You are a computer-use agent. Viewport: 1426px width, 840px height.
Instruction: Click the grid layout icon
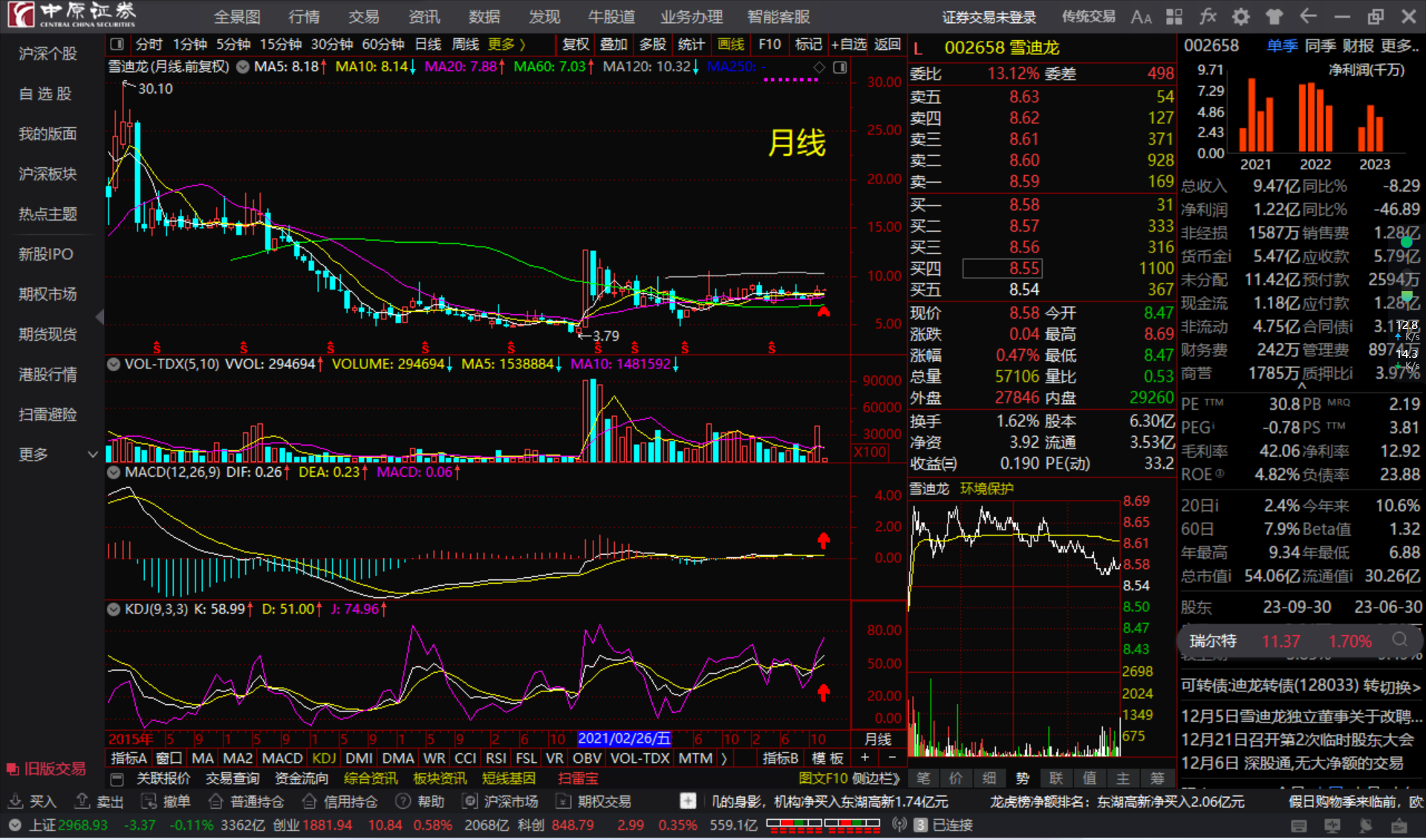(1174, 16)
